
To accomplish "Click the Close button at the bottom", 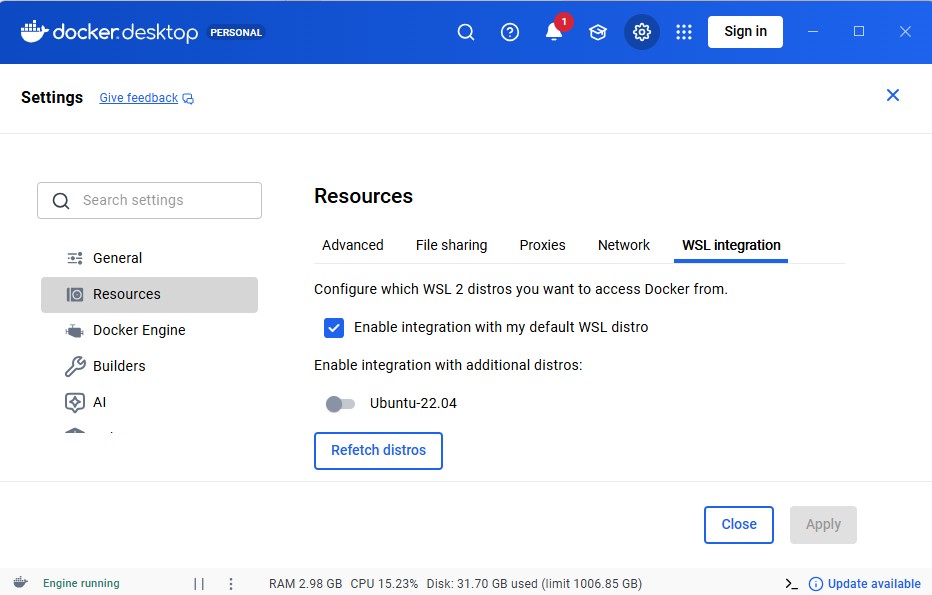I will click(x=739, y=524).
